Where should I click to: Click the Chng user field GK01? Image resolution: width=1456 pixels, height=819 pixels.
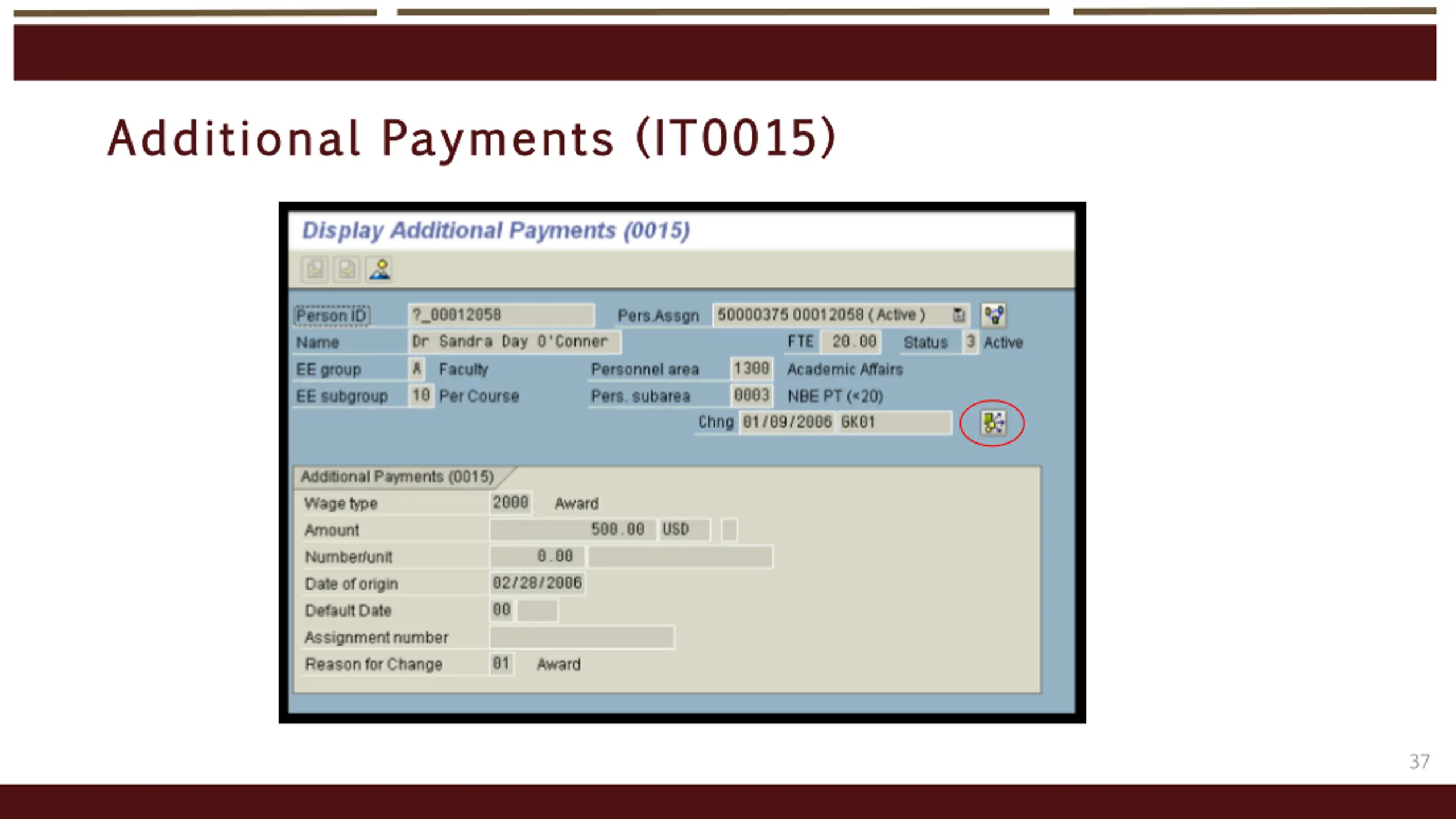(x=895, y=423)
